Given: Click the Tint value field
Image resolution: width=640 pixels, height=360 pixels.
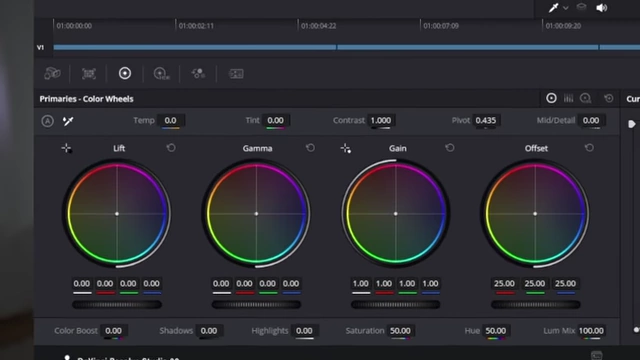Looking at the screenshot, I should [275, 120].
